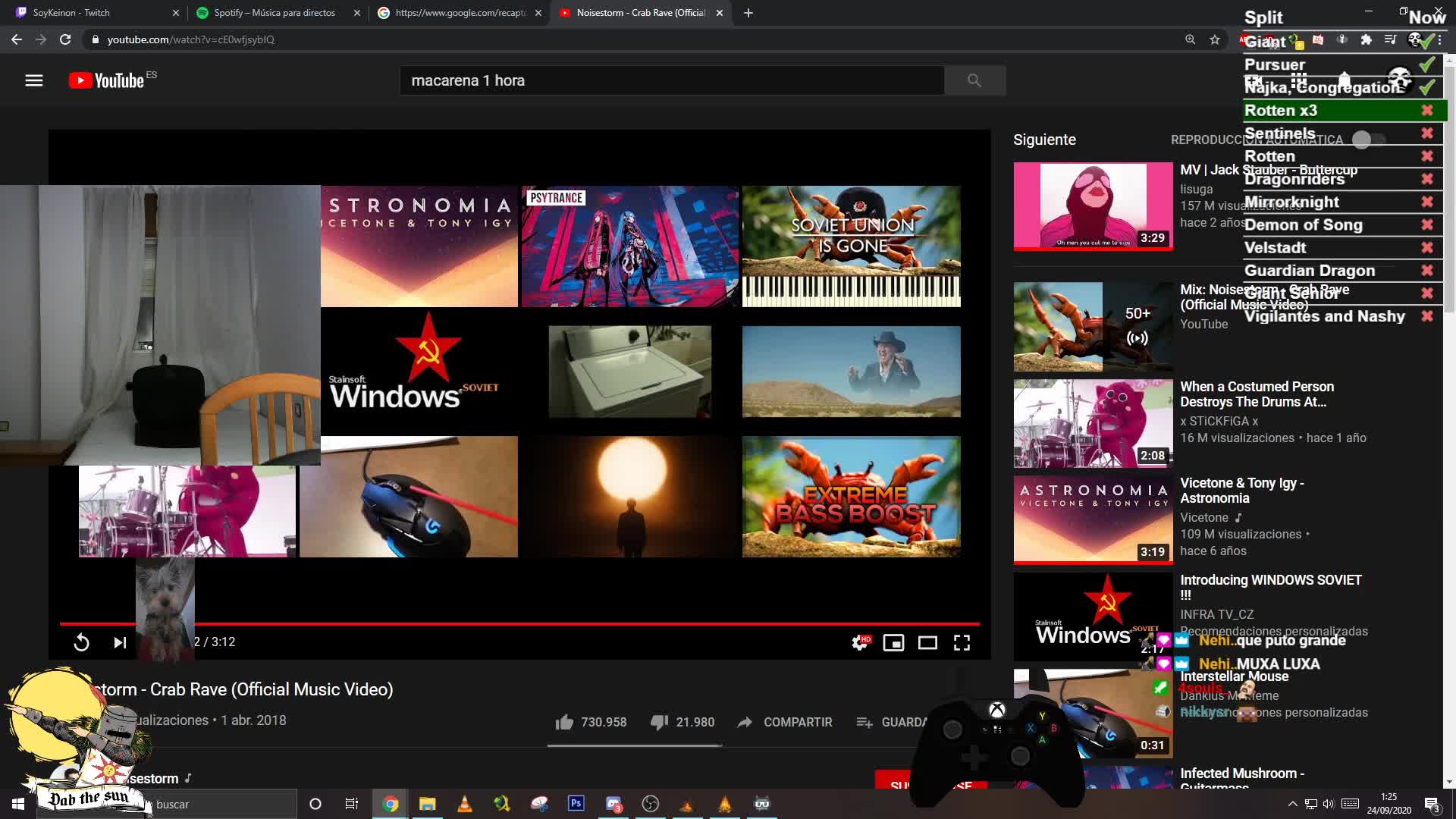Open VLC media player from taskbar
Screen dimensions: 1456x819
(x=464, y=804)
